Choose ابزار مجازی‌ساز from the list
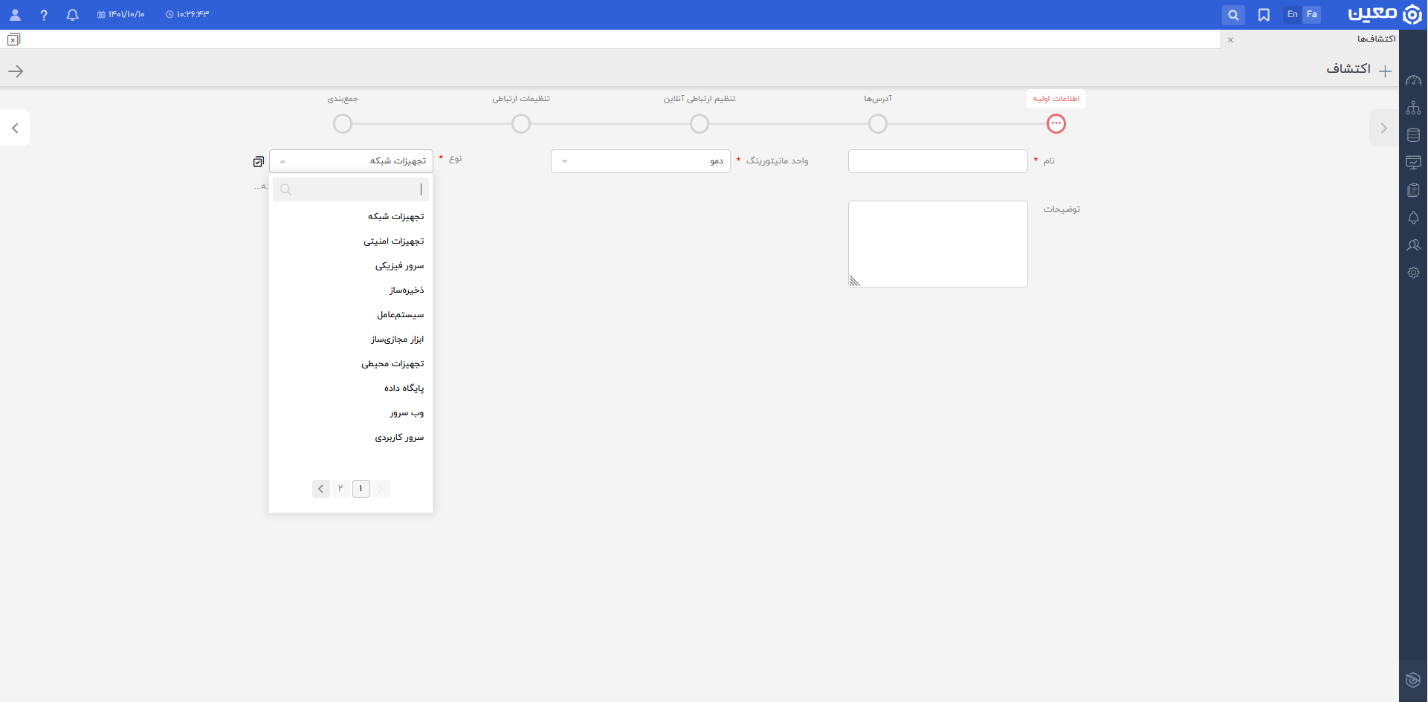Viewport: 1428px width, 702px height. point(351,339)
